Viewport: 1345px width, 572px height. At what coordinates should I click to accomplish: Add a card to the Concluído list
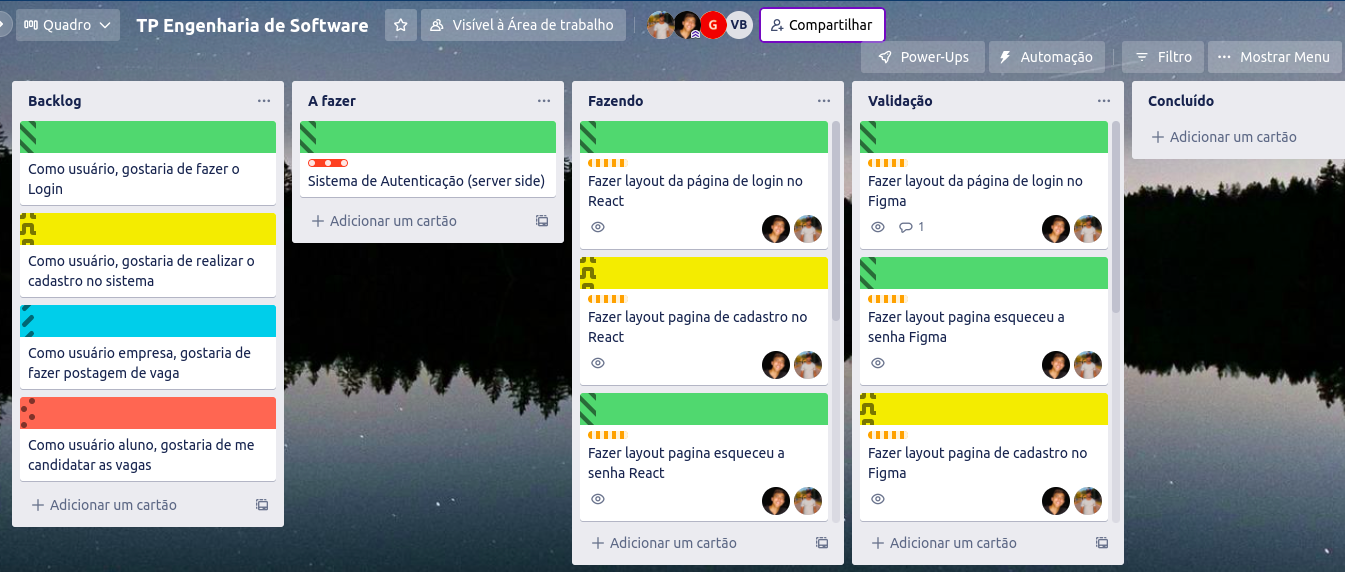[1224, 137]
